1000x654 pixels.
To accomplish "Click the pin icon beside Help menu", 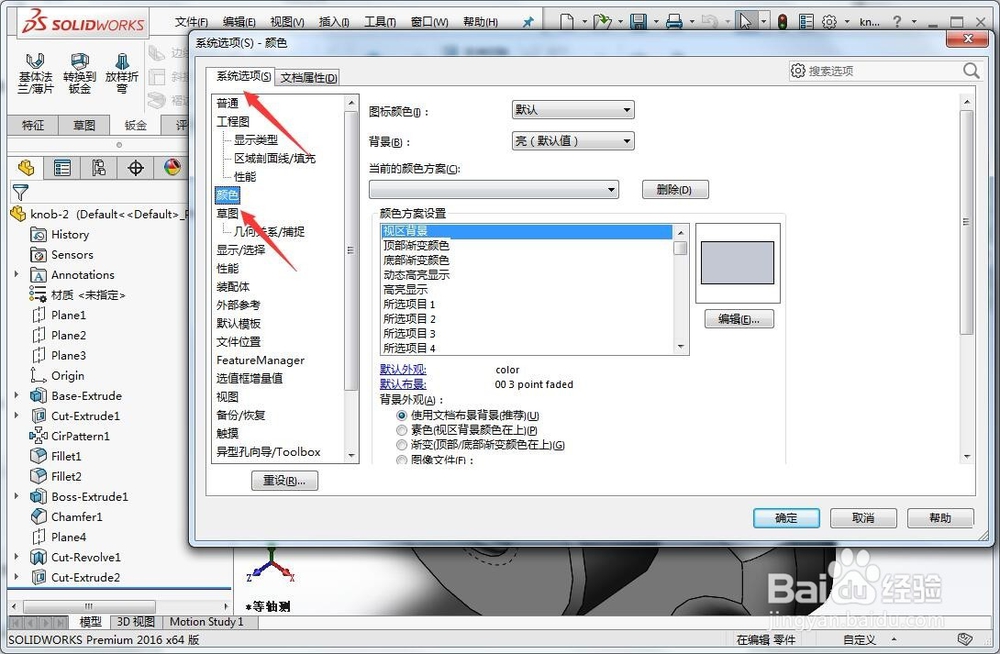I will click(528, 22).
